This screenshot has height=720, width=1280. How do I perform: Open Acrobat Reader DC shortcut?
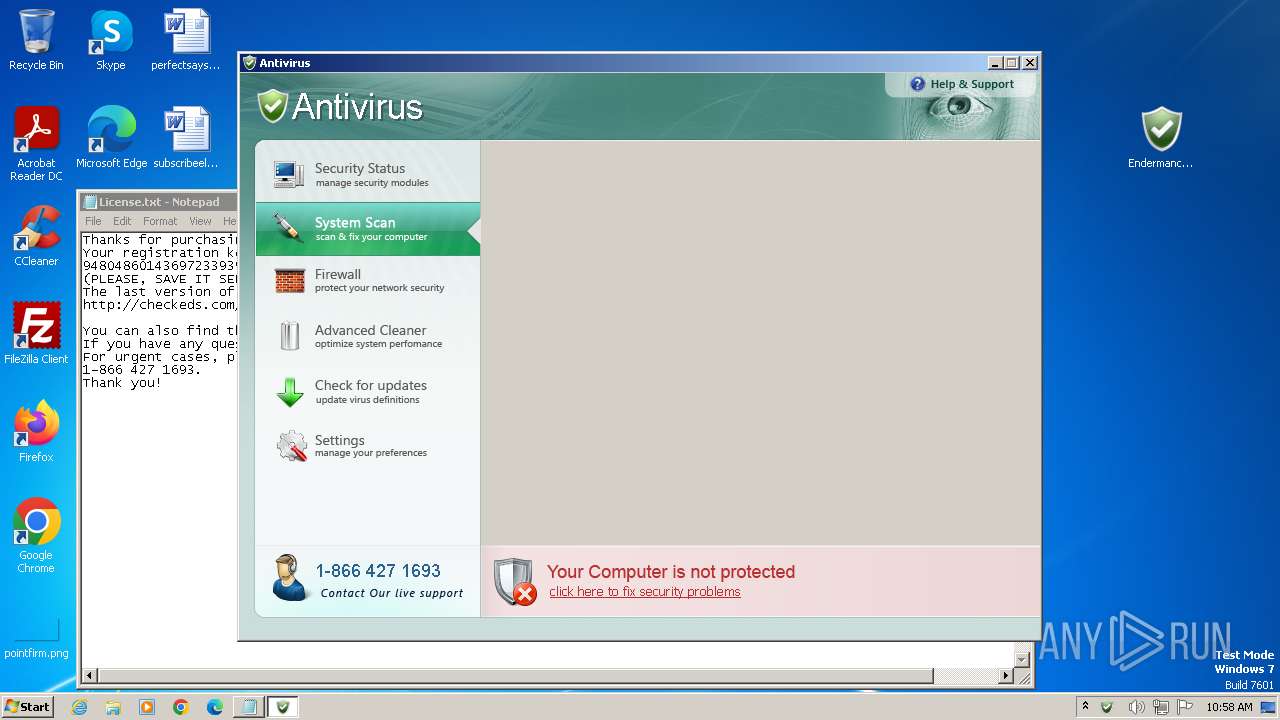[36, 144]
